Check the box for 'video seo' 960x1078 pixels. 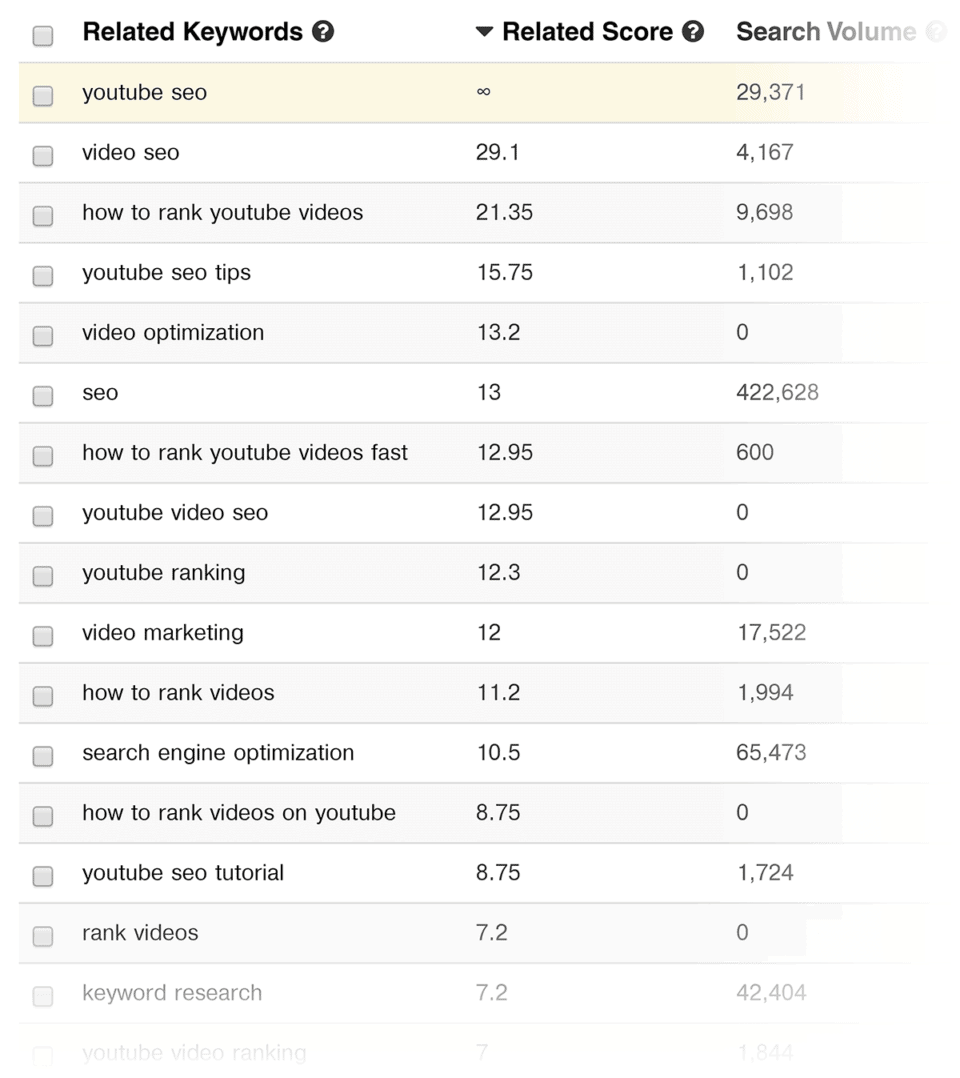(x=42, y=155)
